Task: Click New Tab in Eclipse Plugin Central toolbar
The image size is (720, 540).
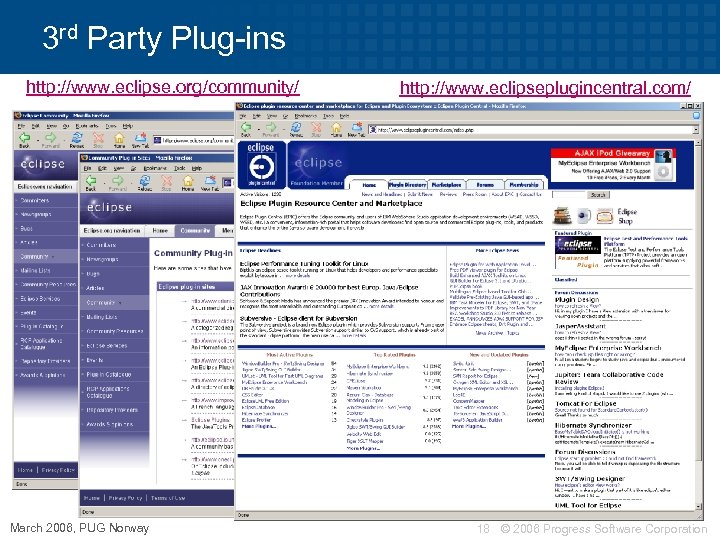Action: [356, 128]
